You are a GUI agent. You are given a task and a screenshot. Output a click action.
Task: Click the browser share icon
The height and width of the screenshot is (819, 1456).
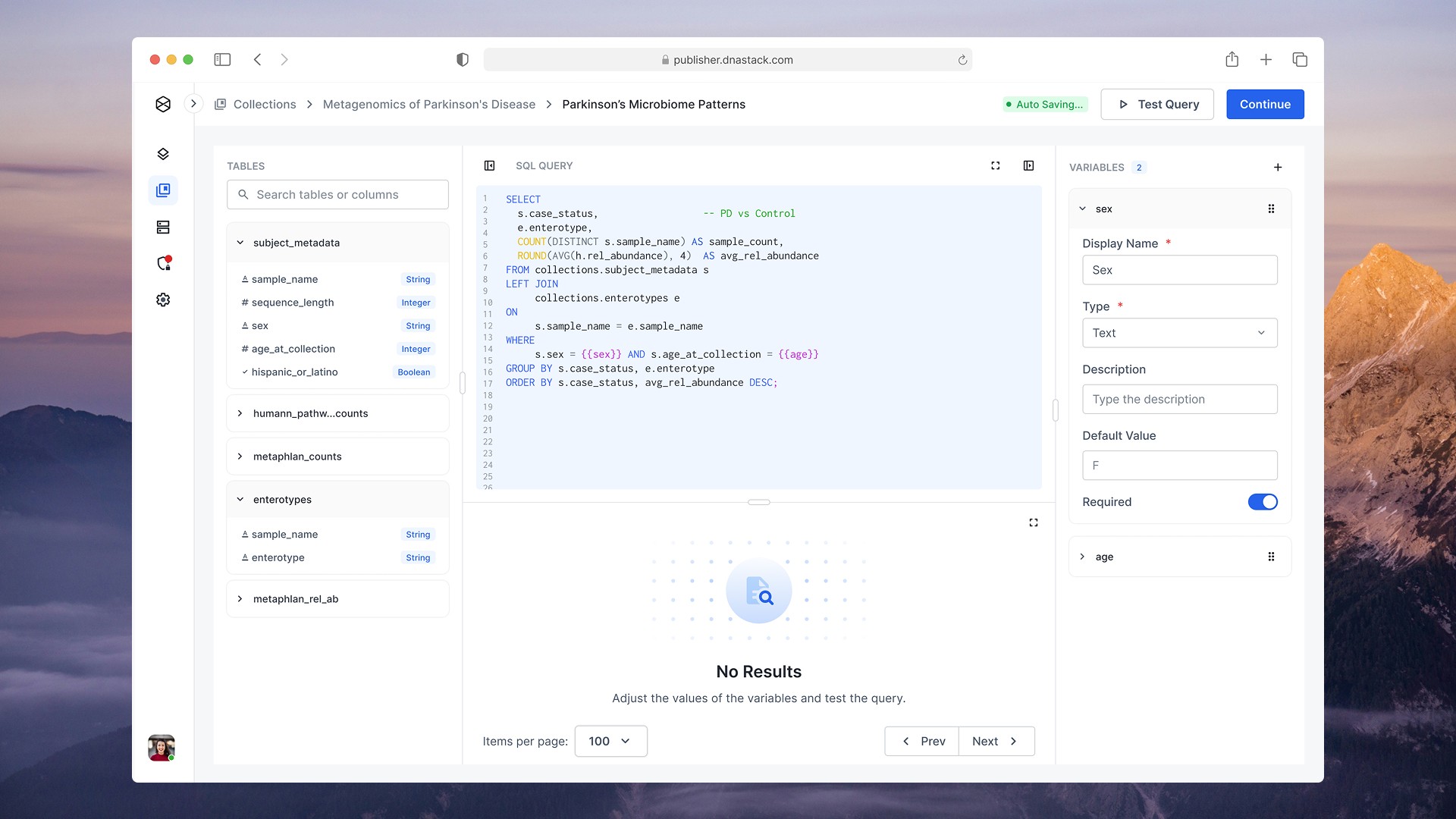pyautogui.click(x=1232, y=59)
